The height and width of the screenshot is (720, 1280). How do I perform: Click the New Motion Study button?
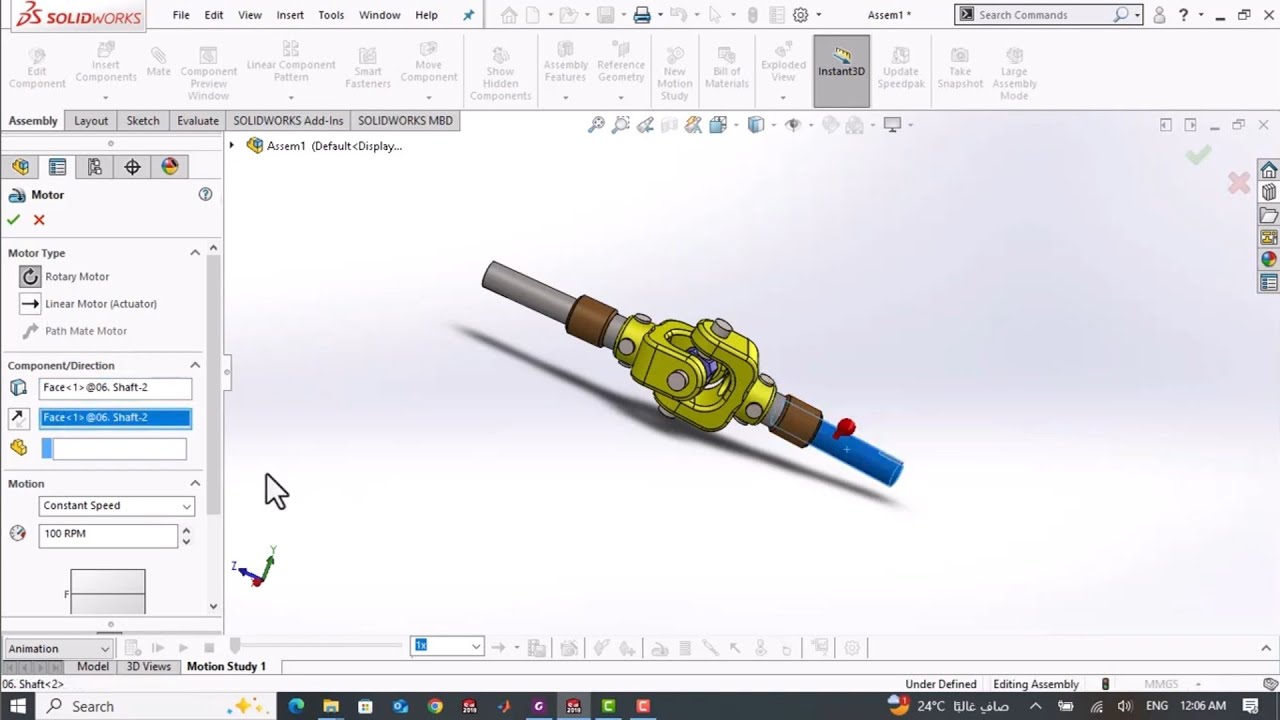point(675,71)
